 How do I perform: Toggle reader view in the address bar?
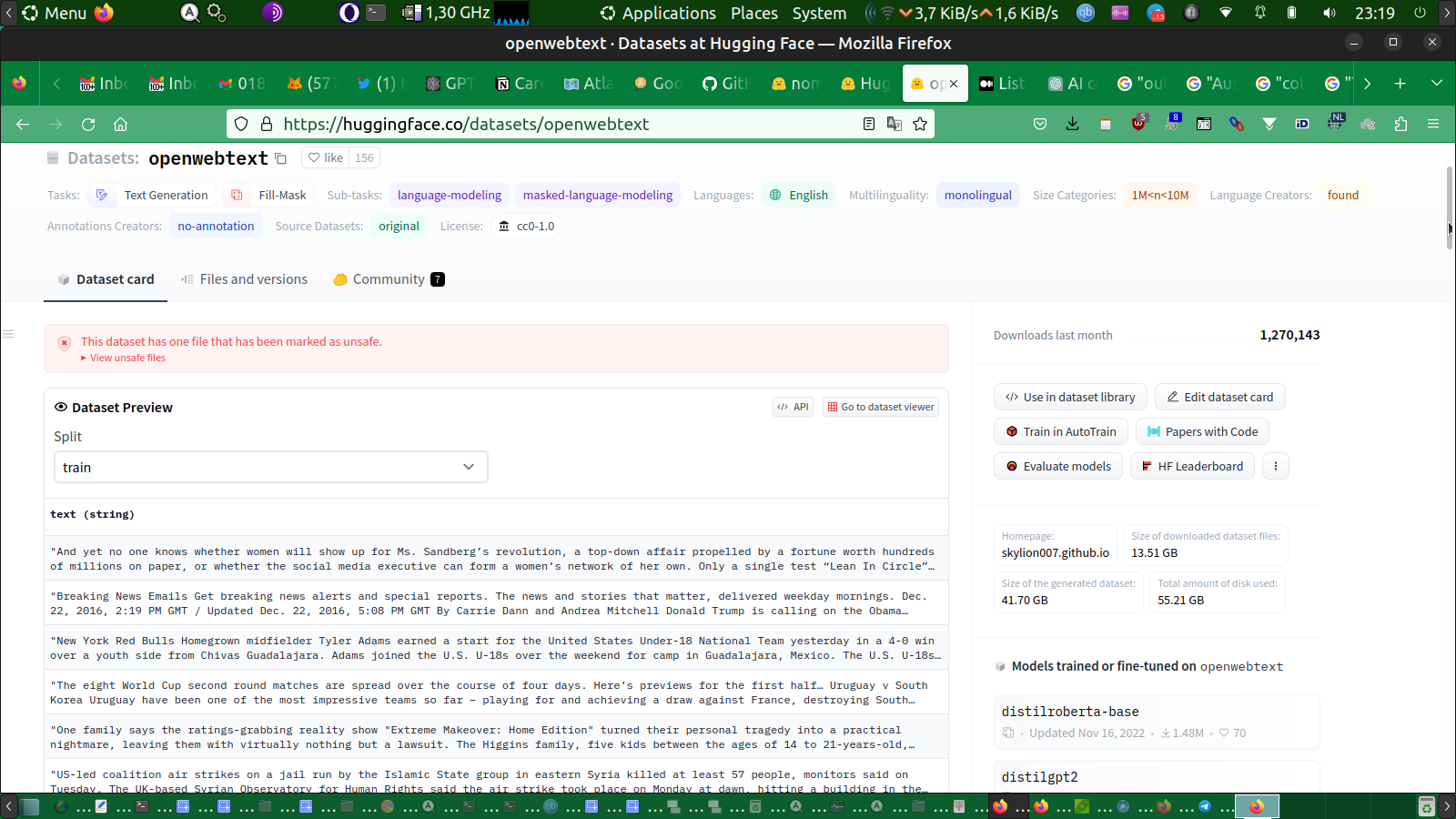coord(869,124)
